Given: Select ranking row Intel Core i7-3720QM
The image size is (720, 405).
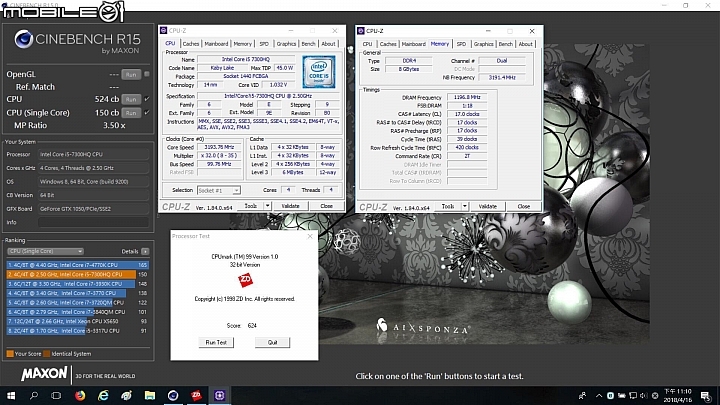Looking at the screenshot, I should pyautogui.click(x=78, y=303).
